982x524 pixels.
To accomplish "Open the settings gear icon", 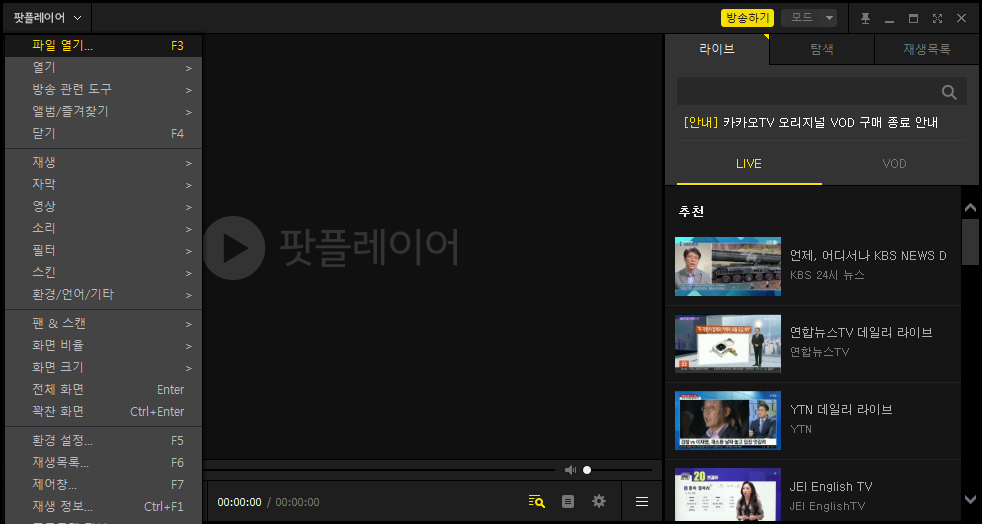I will (599, 501).
